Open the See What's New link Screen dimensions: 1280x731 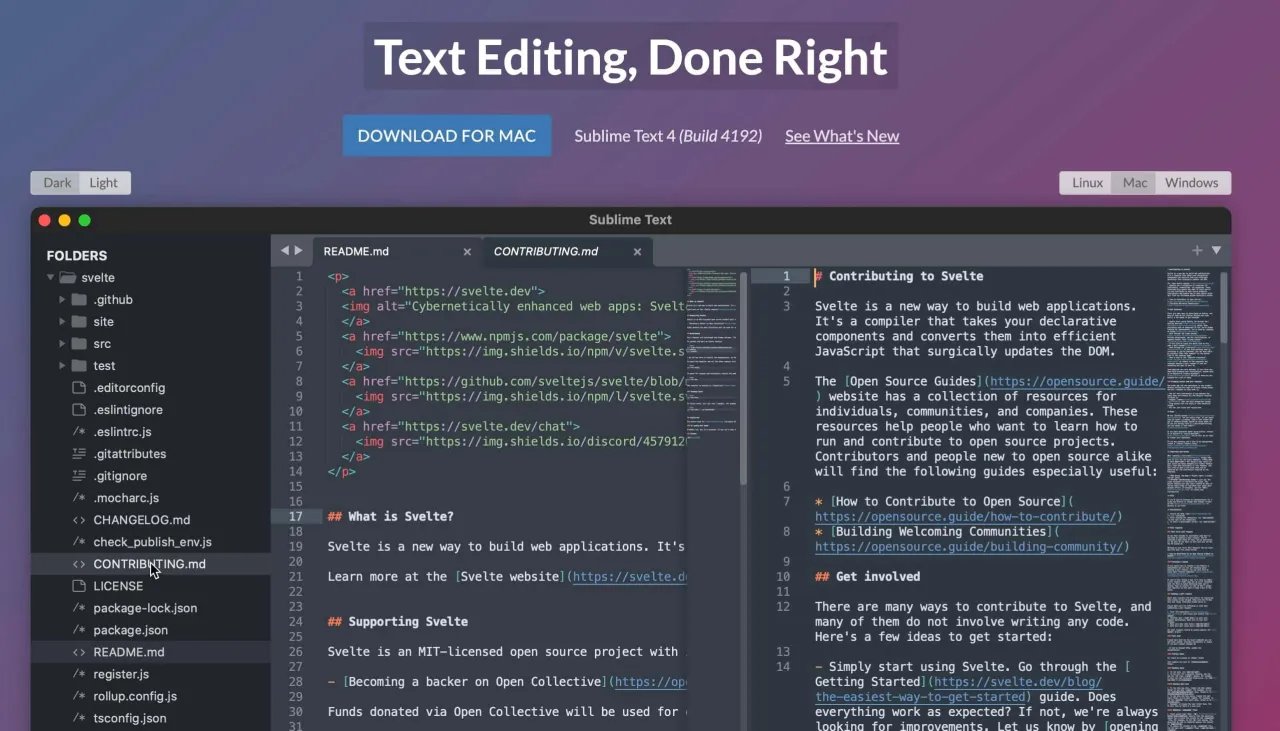[x=841, y=136]
